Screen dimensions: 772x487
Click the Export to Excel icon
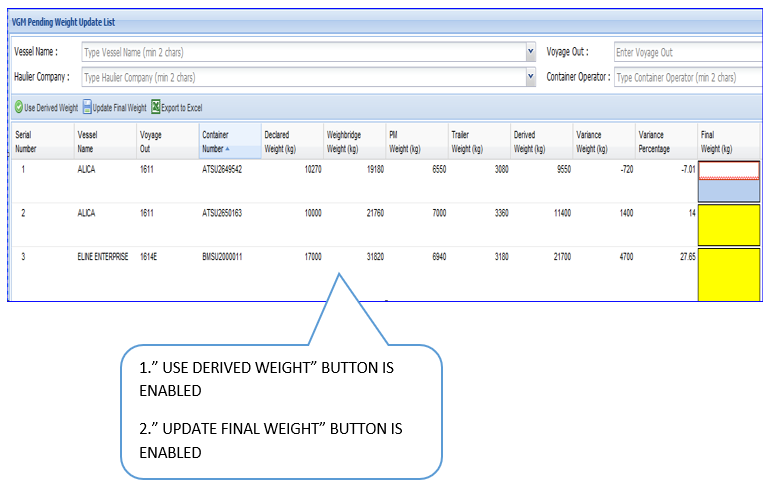[x=156, y=107]
